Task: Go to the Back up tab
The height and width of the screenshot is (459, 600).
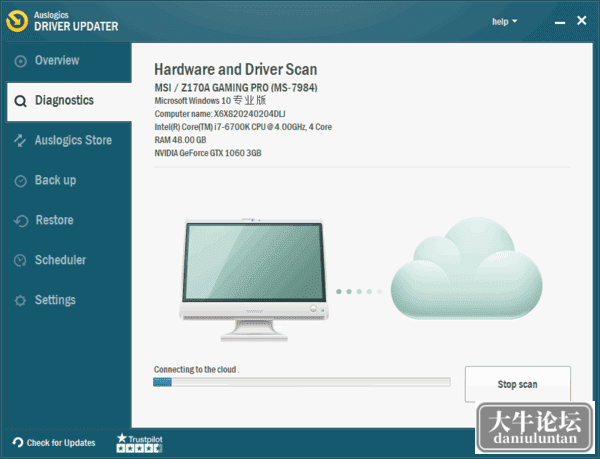Action: (69, 181)
